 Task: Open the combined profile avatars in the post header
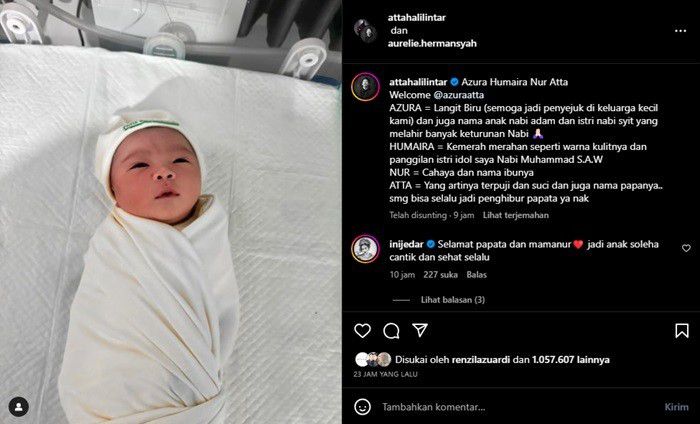pos(366,31)
